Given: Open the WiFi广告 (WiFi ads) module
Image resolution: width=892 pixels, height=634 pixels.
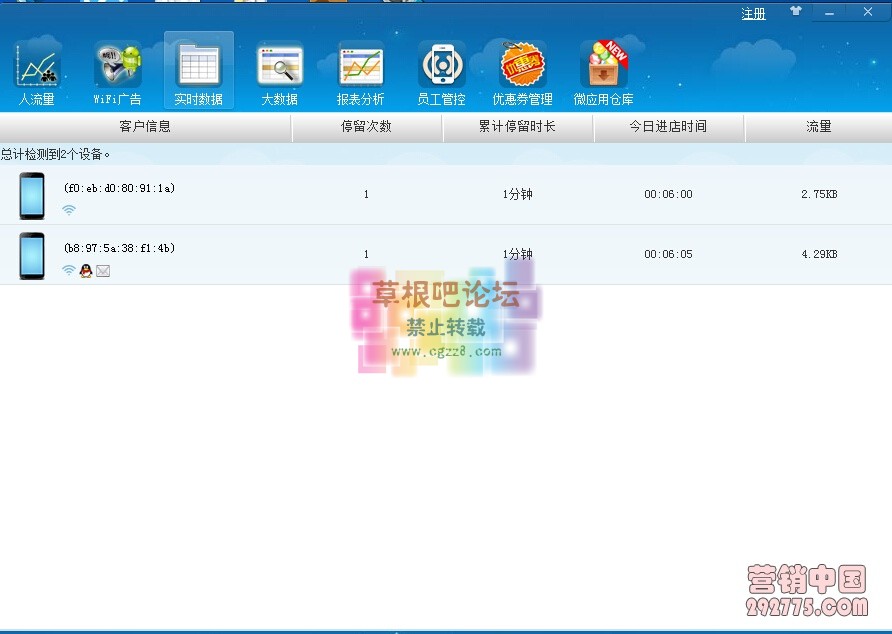Looking at the screenshot, I should pos(117,70).
